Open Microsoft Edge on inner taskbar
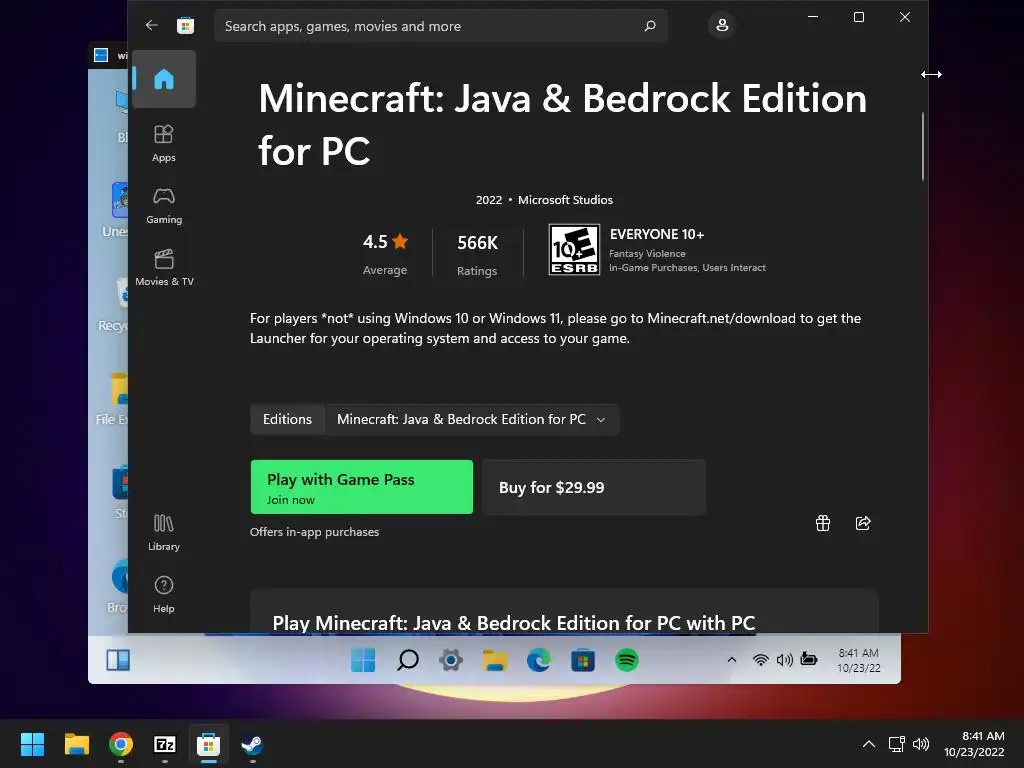Image resolution: width=1024 pixels, height=768 pixels. 539,660
